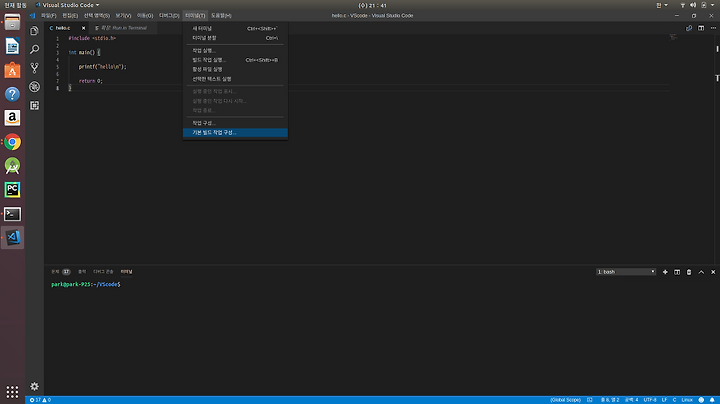720x404 pixels.
Task: Click the Terminal (T) menu header
Action: pyautogui.click(x=195, y=16)
